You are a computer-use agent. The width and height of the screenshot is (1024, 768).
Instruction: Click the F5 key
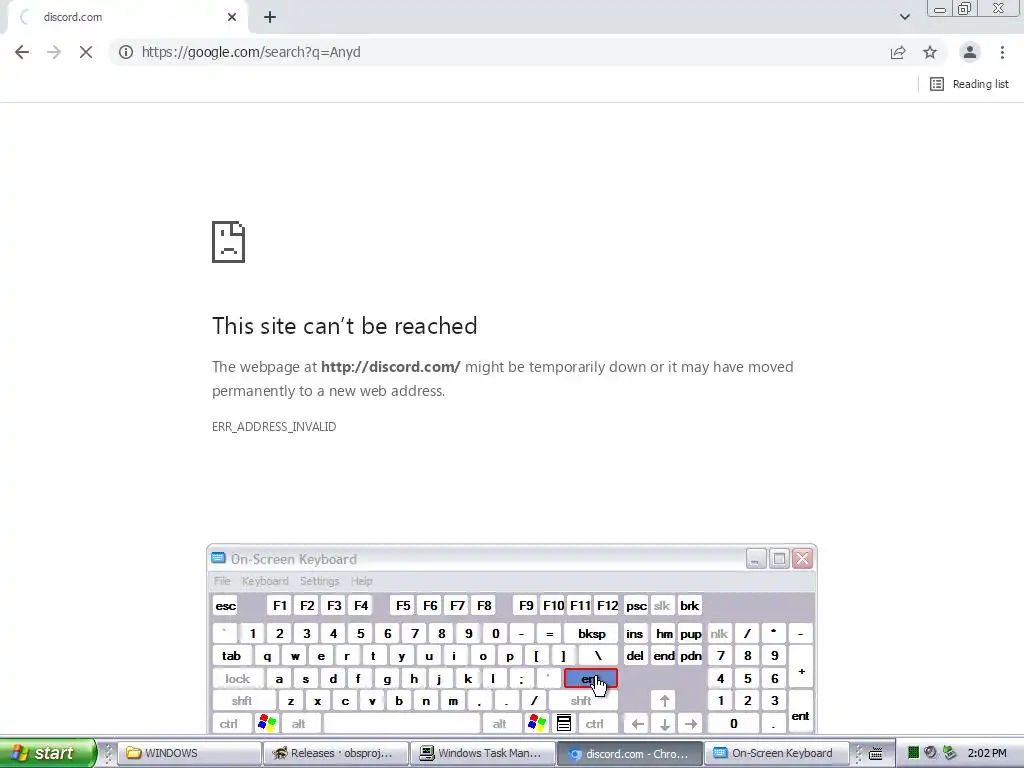click(x=403, y=606)
